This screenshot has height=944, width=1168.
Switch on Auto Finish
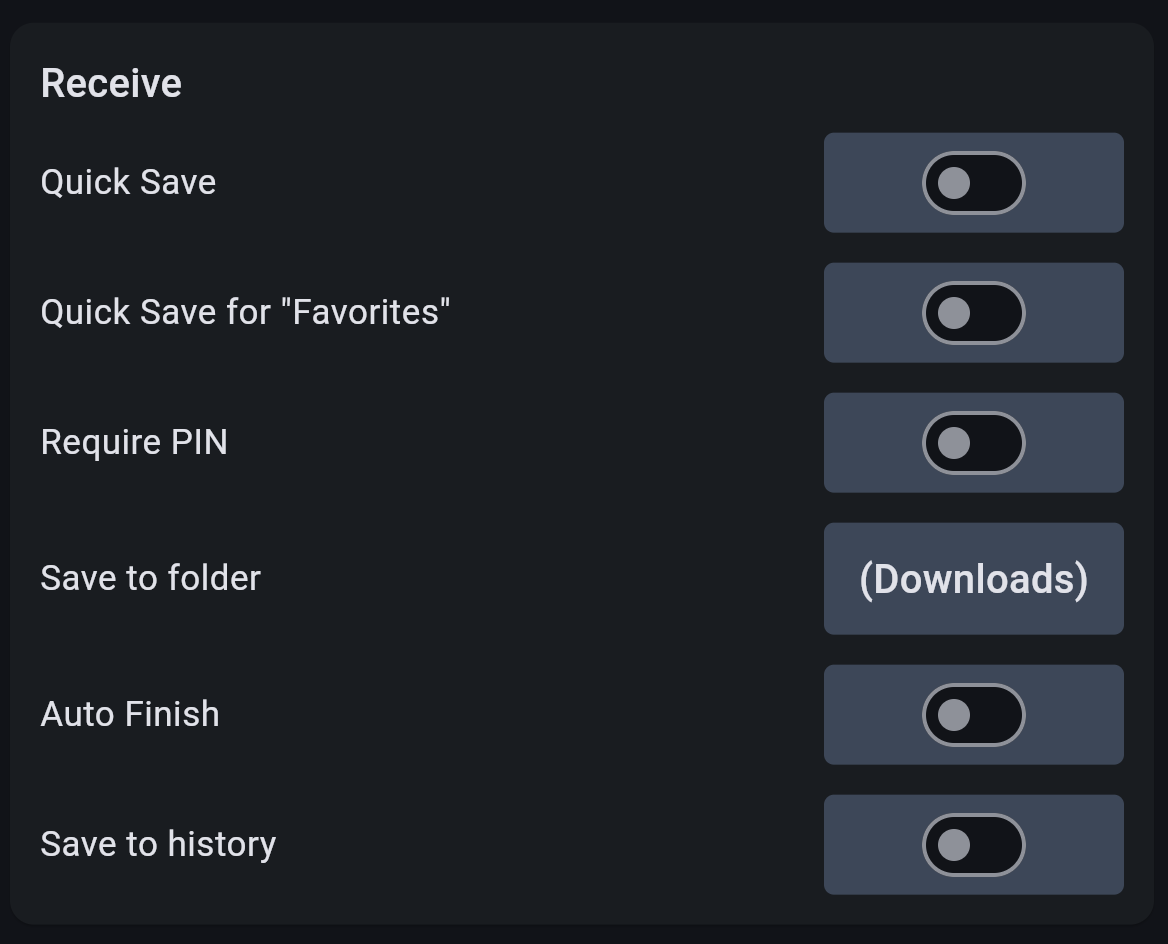(x=973, y=715)
